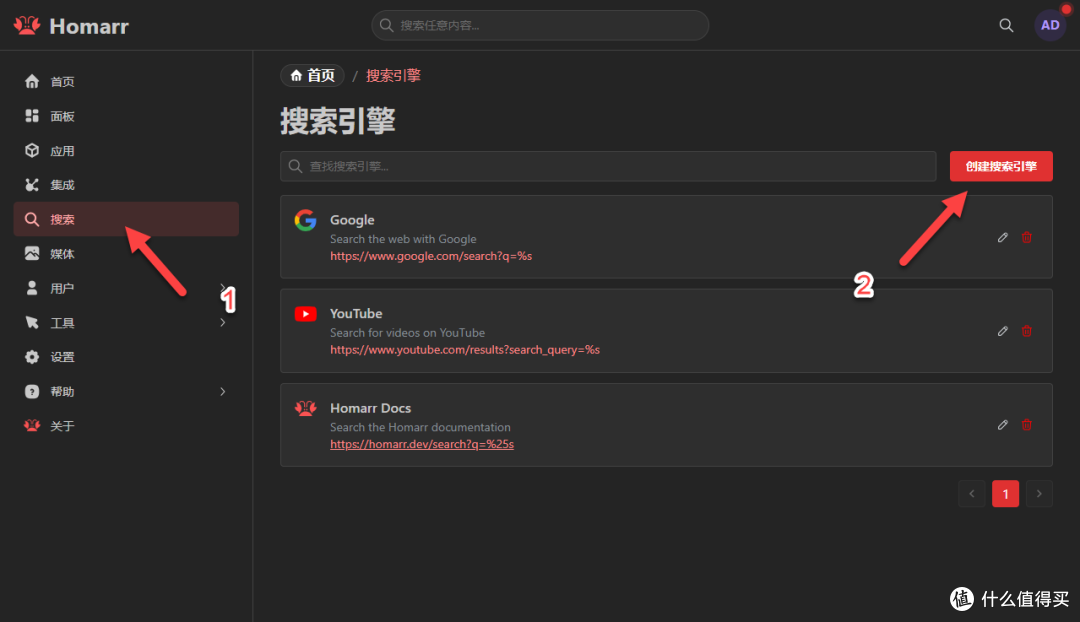Focus the 查找搜索引擎 filter field

click(608, 166)
